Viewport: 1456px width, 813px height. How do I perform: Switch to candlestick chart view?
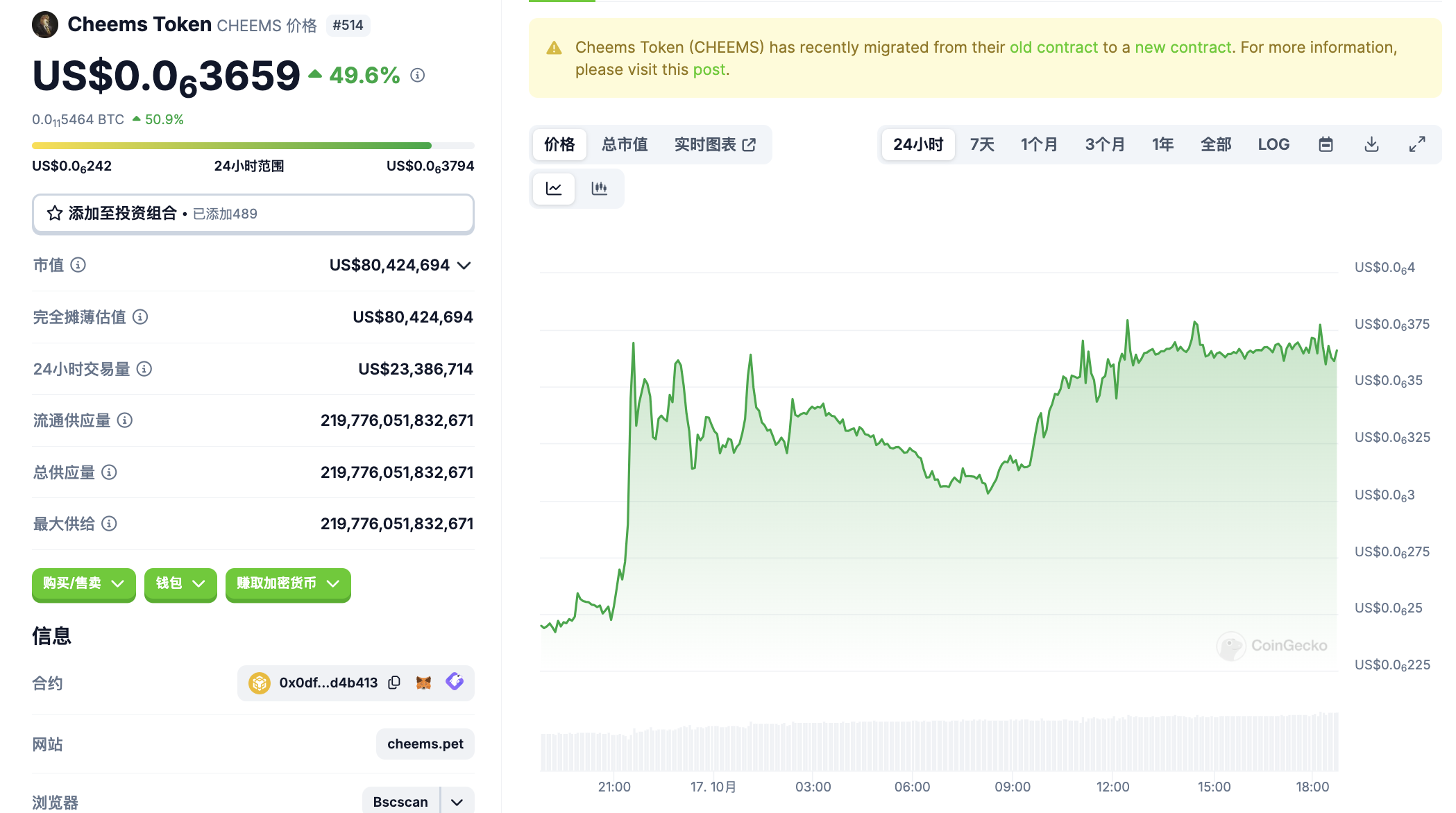599,189
